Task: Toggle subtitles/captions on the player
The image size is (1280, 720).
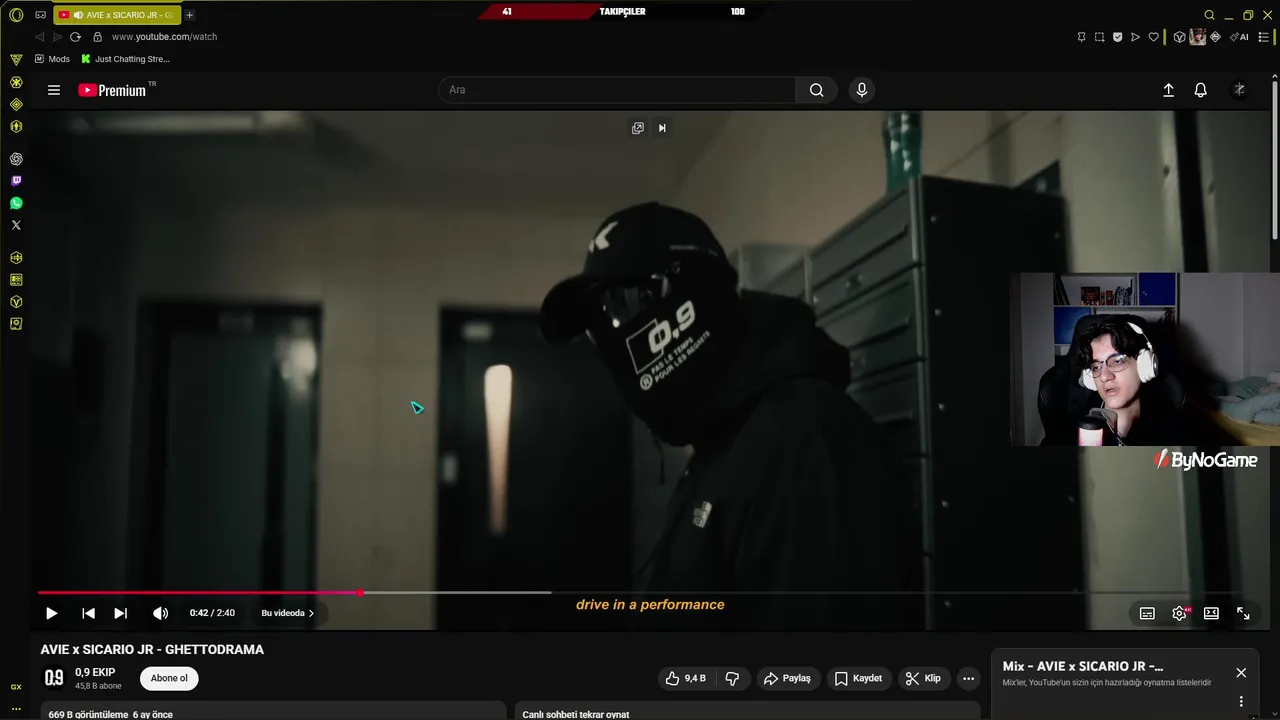Action: click(x=1147, y=613)
